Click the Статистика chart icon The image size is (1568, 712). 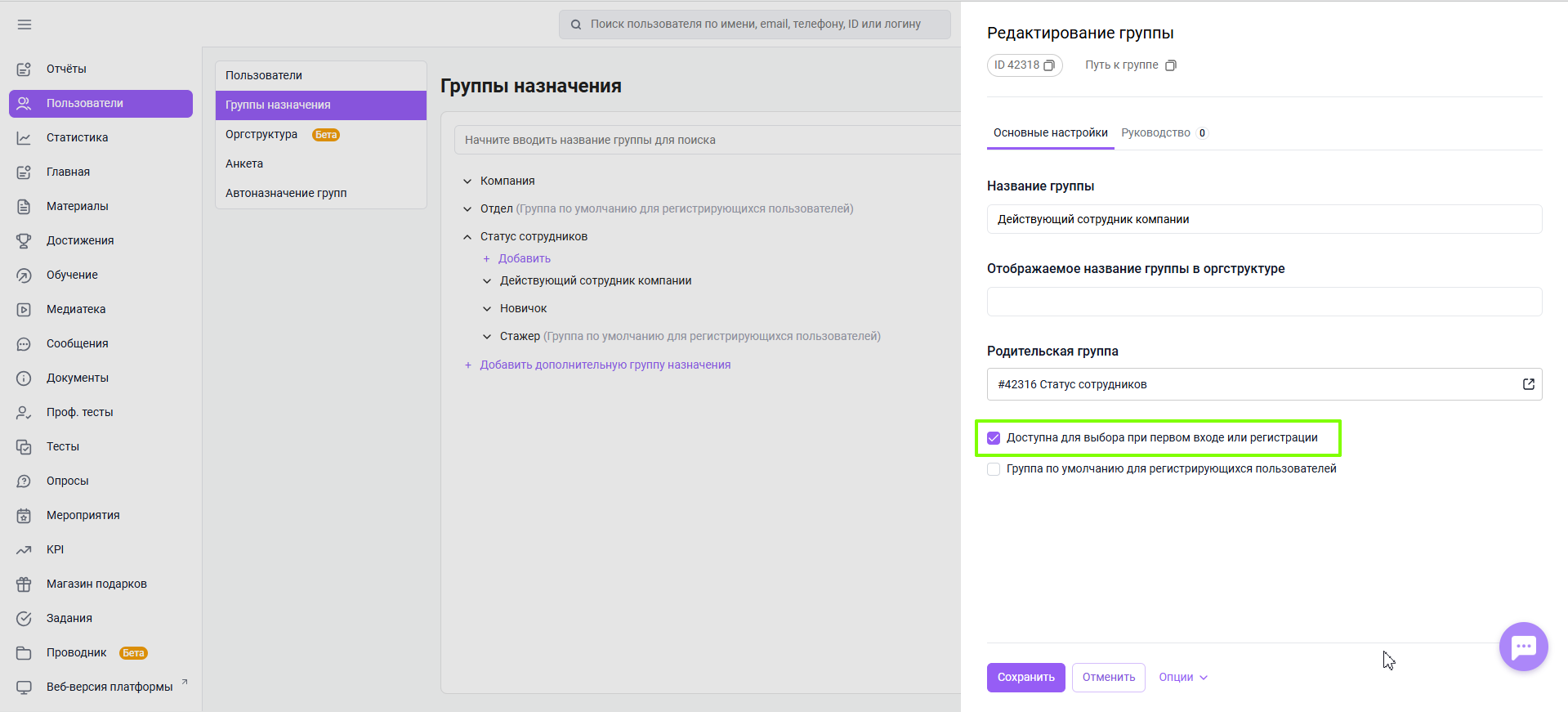(x=24, y=137)
